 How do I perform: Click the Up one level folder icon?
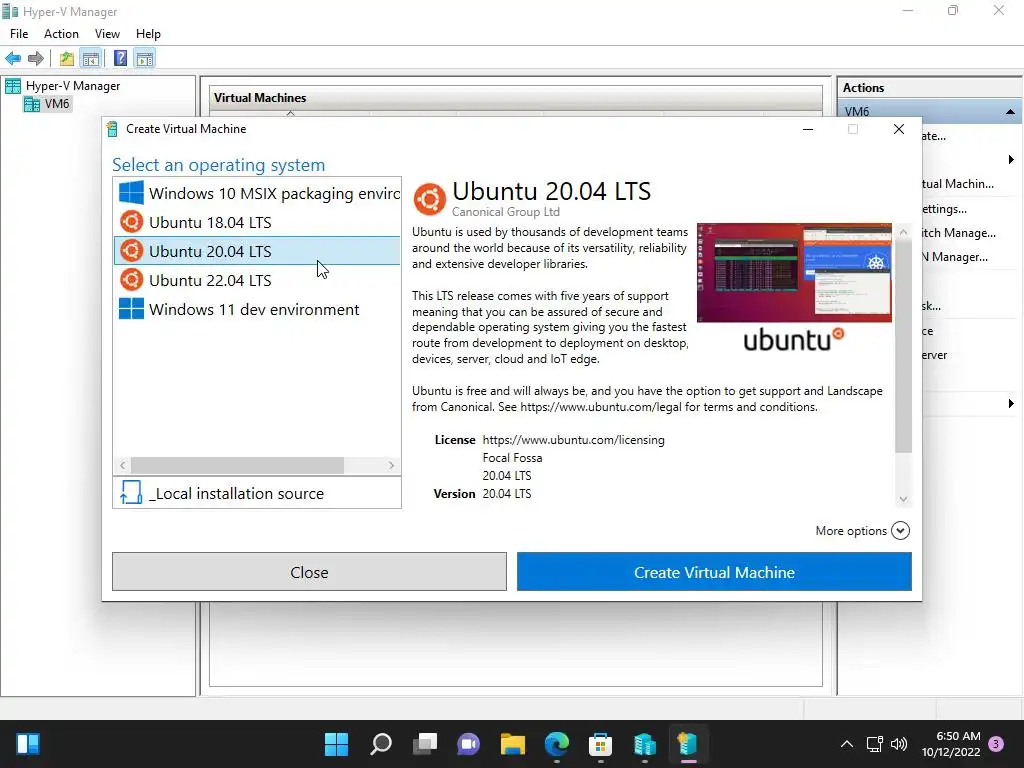point(67,59)
